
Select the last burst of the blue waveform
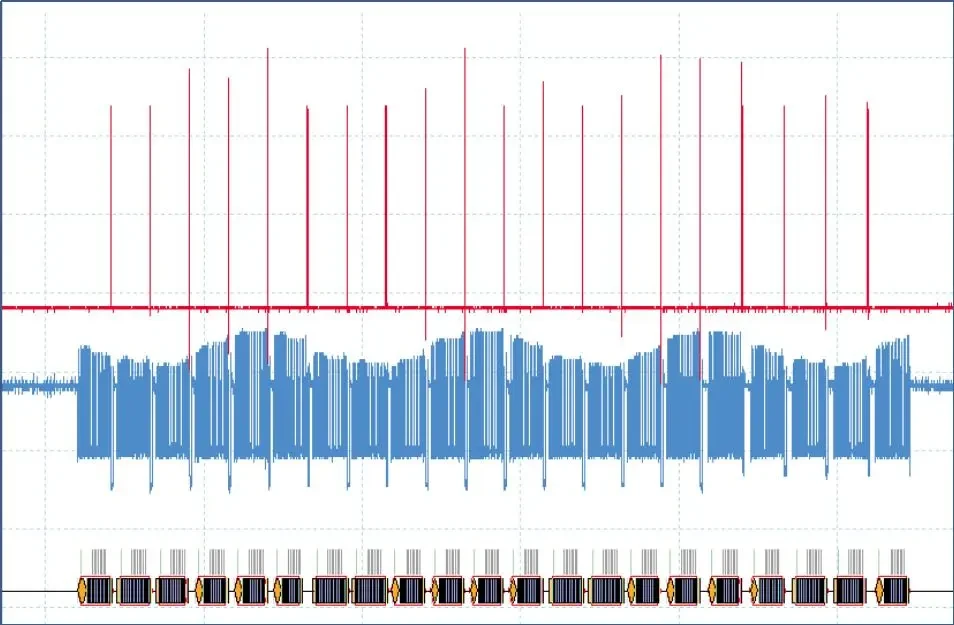point(893,405)
